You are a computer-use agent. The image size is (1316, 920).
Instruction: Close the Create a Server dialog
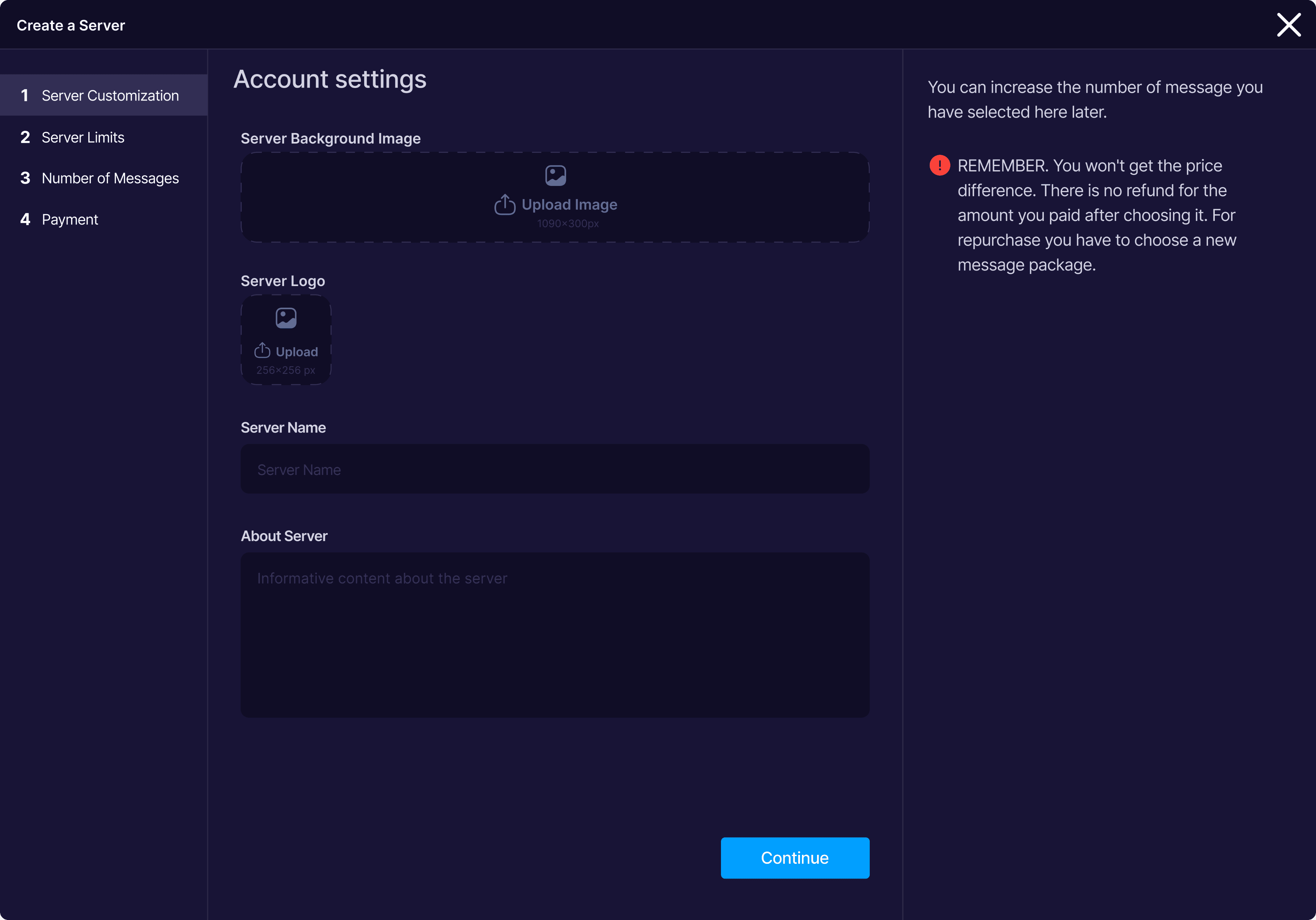click(1288, 25)
